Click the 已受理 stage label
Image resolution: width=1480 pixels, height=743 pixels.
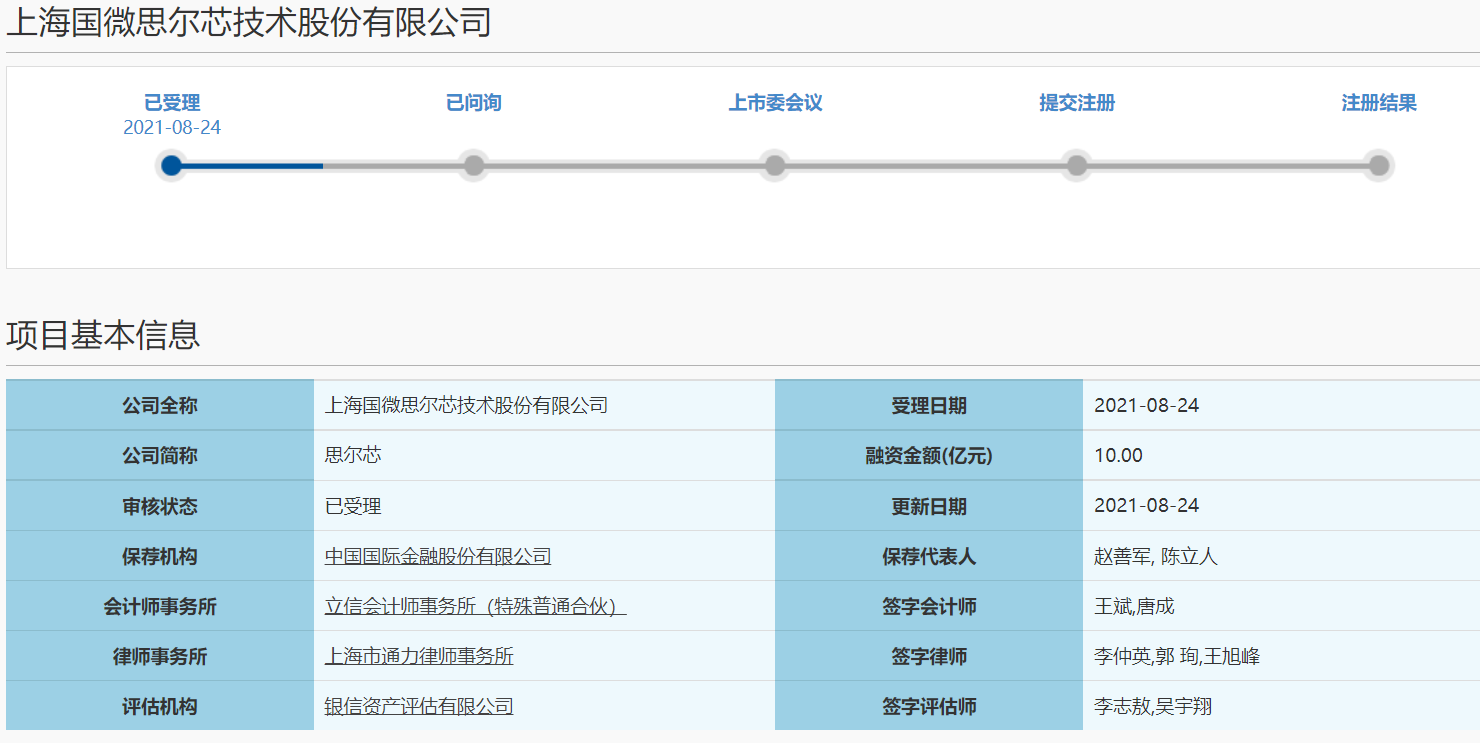tap(172, 103)
